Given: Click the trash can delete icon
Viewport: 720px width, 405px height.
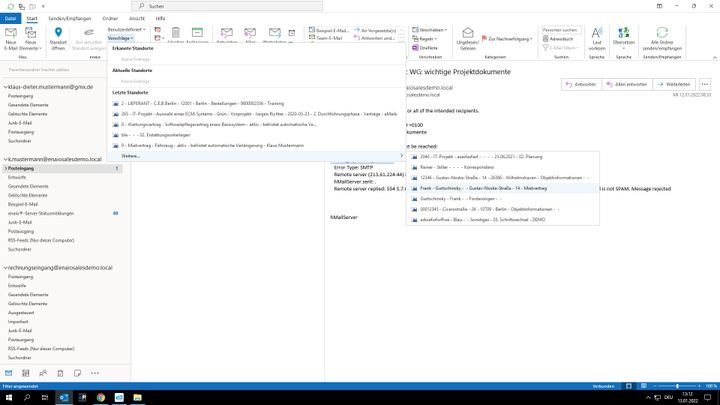Looking at the screenshot, I should click(x=175, y=33).
